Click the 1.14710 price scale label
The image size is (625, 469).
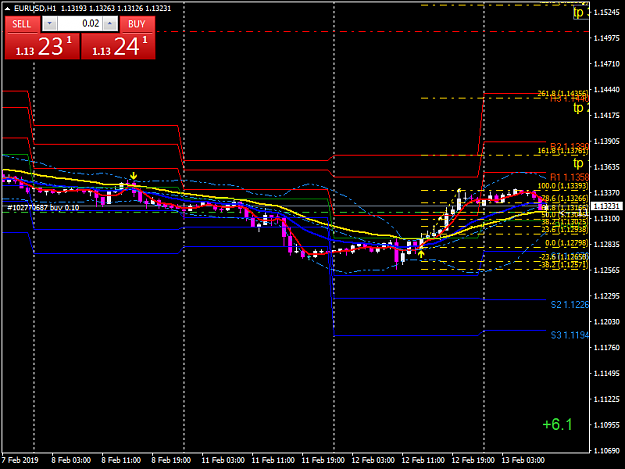(x=607, y=64)
